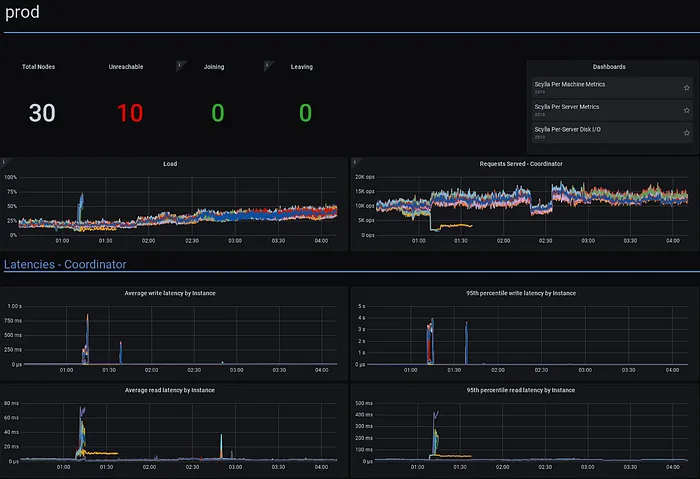Open the Scylla Per-Server Disk I/O link
This screenshot has height=479, width=700.
point(567,129)
